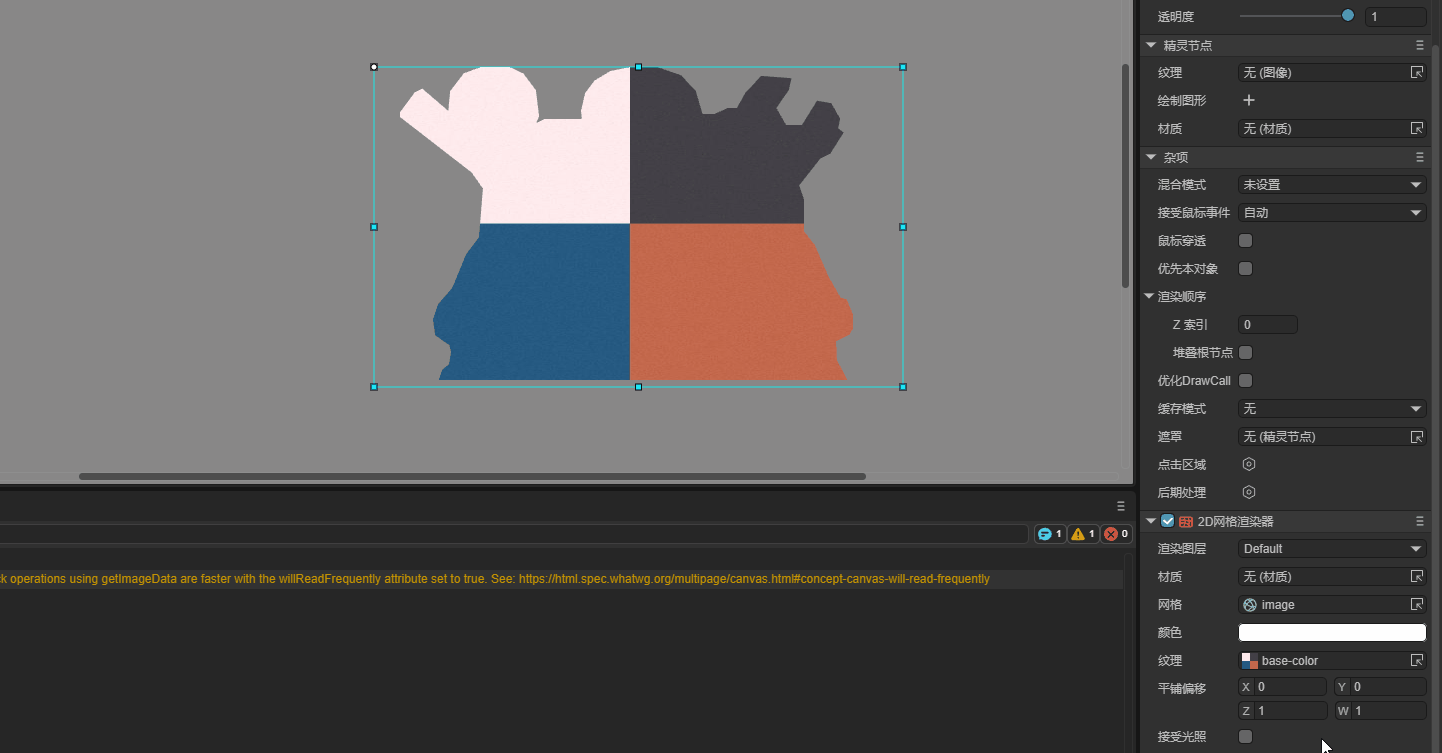Disable the 2D网格渲染器 component checkbox
1442x753 pixels.
click(x=1168, y=521)
